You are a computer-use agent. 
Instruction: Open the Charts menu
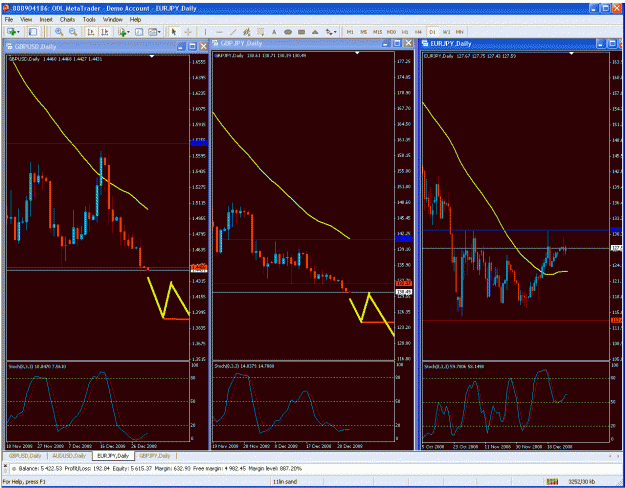pos(67,19)
